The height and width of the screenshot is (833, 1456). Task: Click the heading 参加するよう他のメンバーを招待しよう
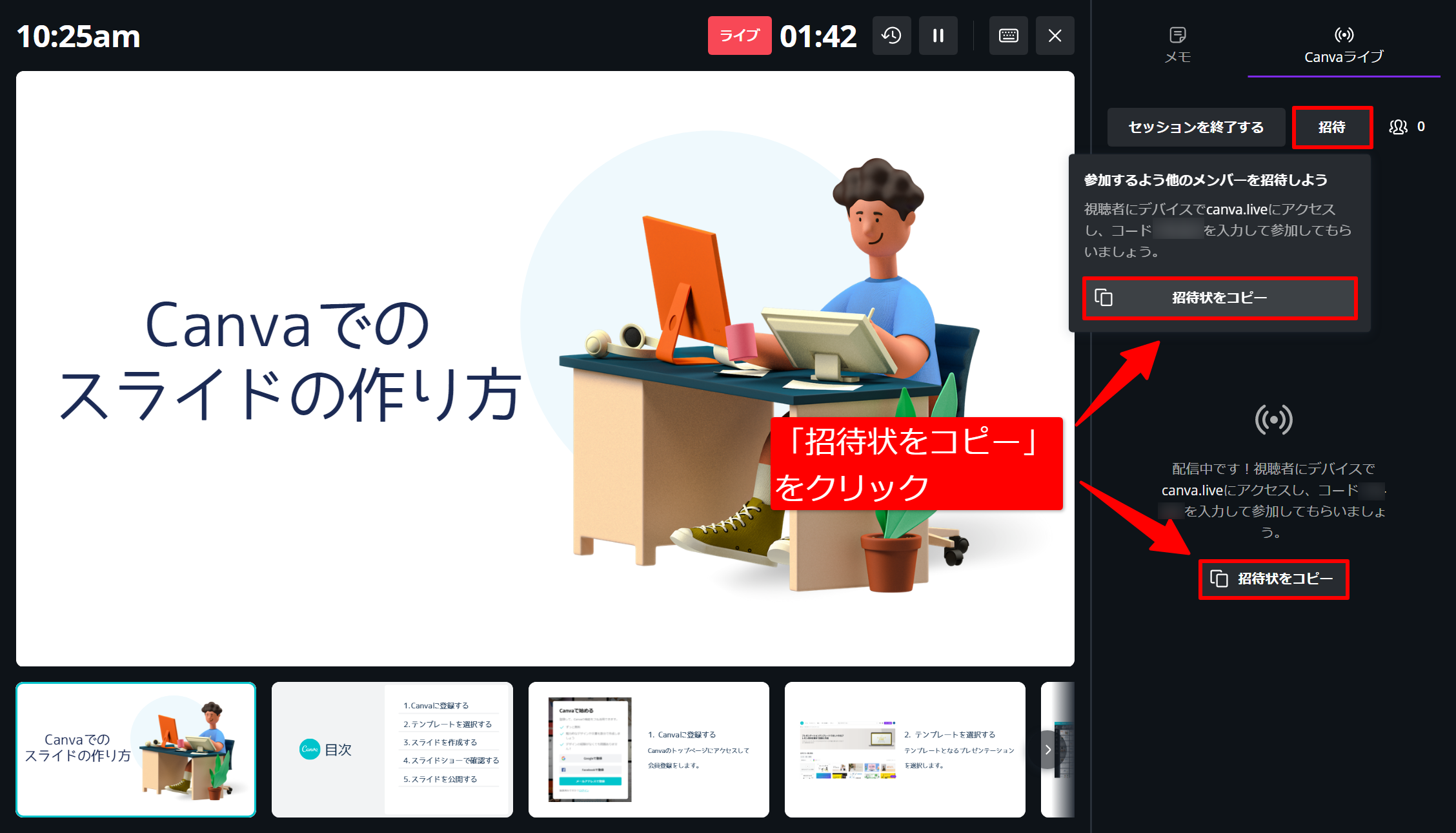(1206, 180)
